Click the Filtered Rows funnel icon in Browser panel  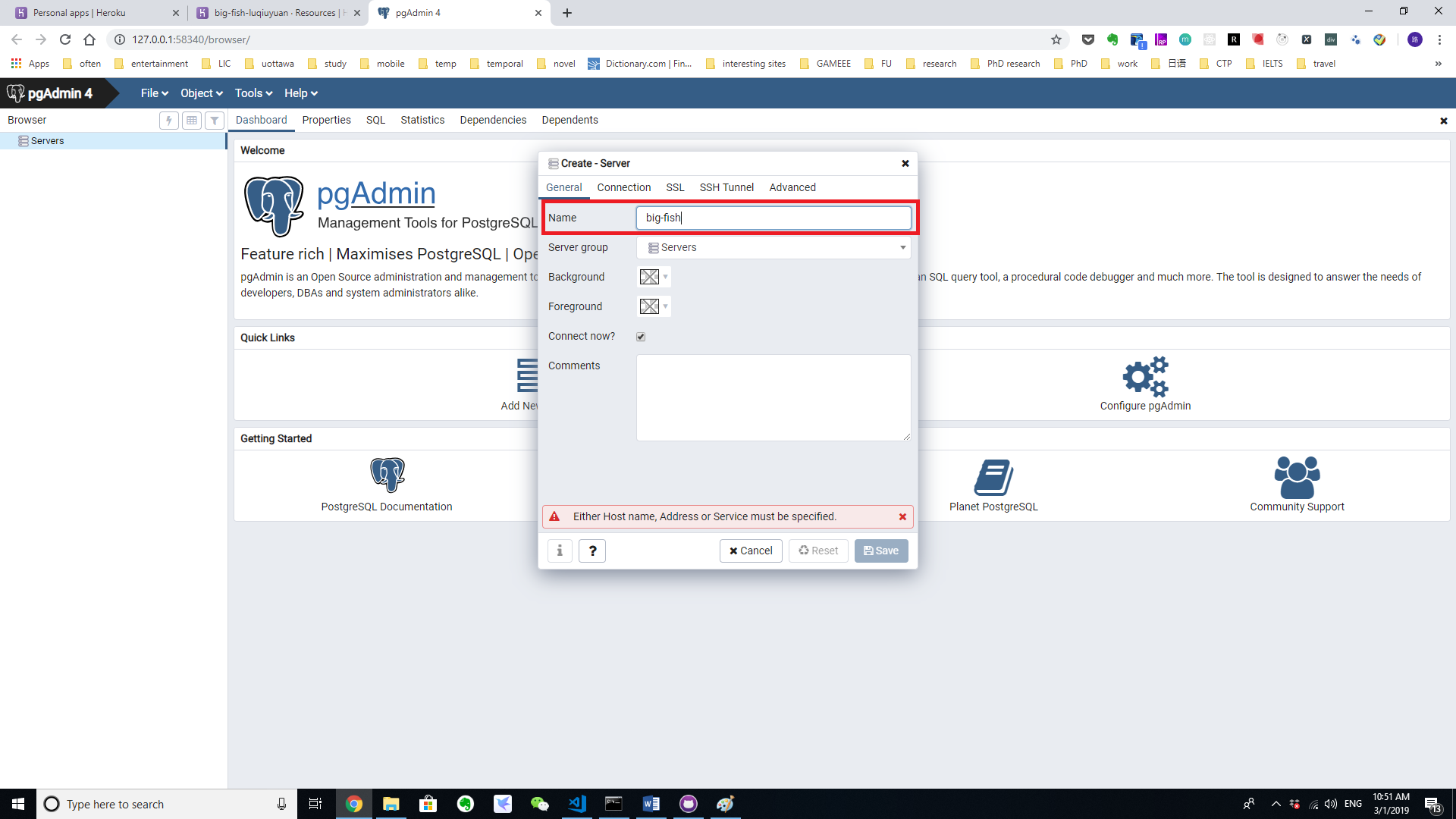coord(215,121)
